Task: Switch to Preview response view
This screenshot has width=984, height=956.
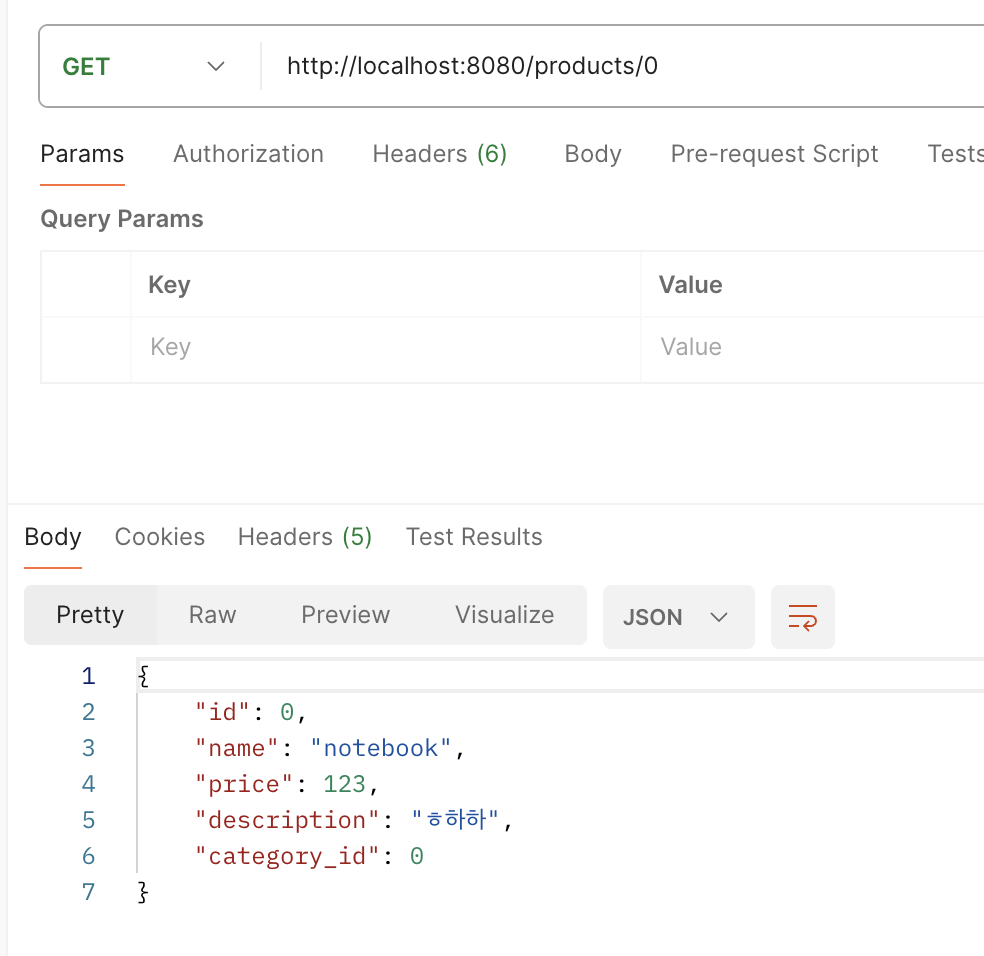Action: [x=345, y=615]
